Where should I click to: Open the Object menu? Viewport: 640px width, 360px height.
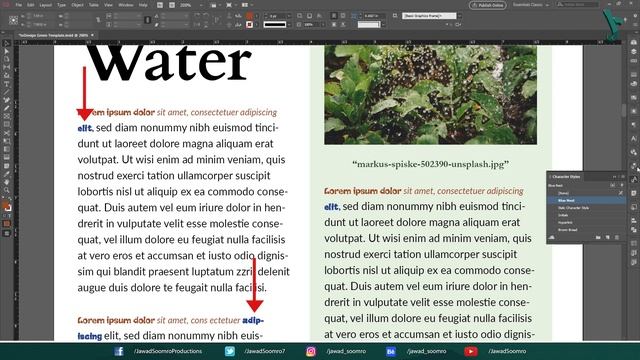pos(77,5)
